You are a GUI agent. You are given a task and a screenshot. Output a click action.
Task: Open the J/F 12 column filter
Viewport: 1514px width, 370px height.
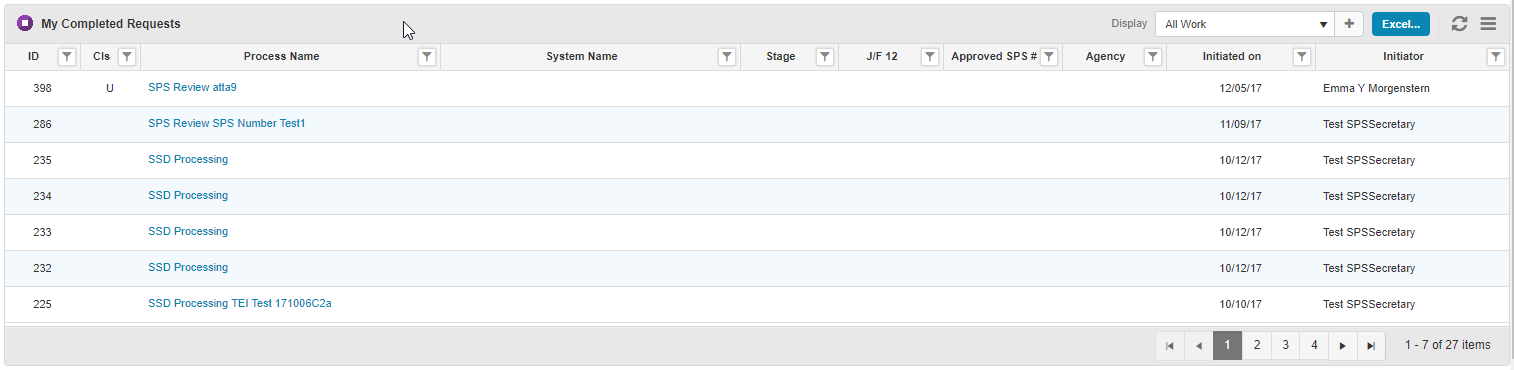(x=929, y=57)
